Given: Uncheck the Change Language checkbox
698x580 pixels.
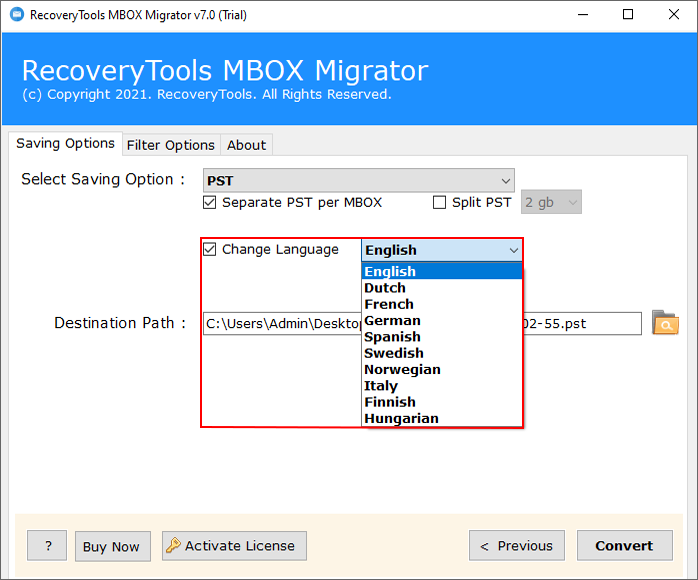Looking at the screenshot, I should pyautogui.click(x=210, y=249).
